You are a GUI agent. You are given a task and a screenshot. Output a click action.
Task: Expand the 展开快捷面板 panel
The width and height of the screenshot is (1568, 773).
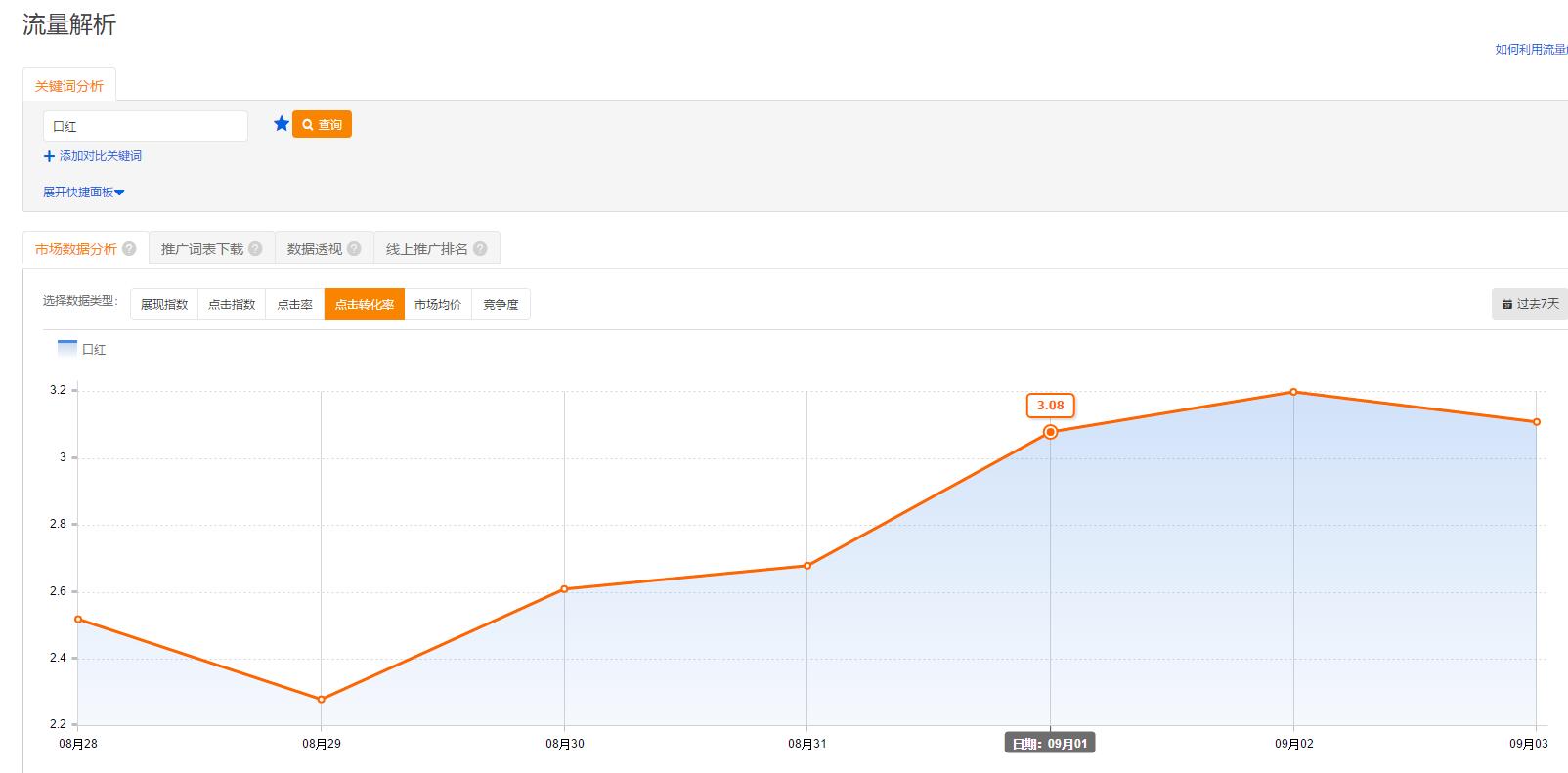click(84, 193)
